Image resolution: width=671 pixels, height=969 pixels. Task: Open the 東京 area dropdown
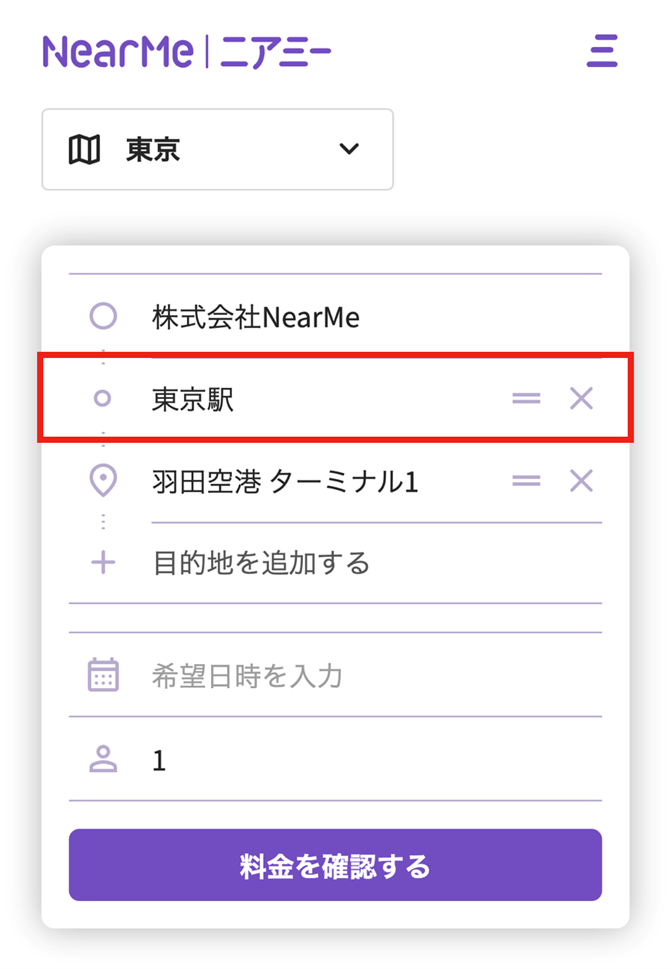[x=217, y=150]
